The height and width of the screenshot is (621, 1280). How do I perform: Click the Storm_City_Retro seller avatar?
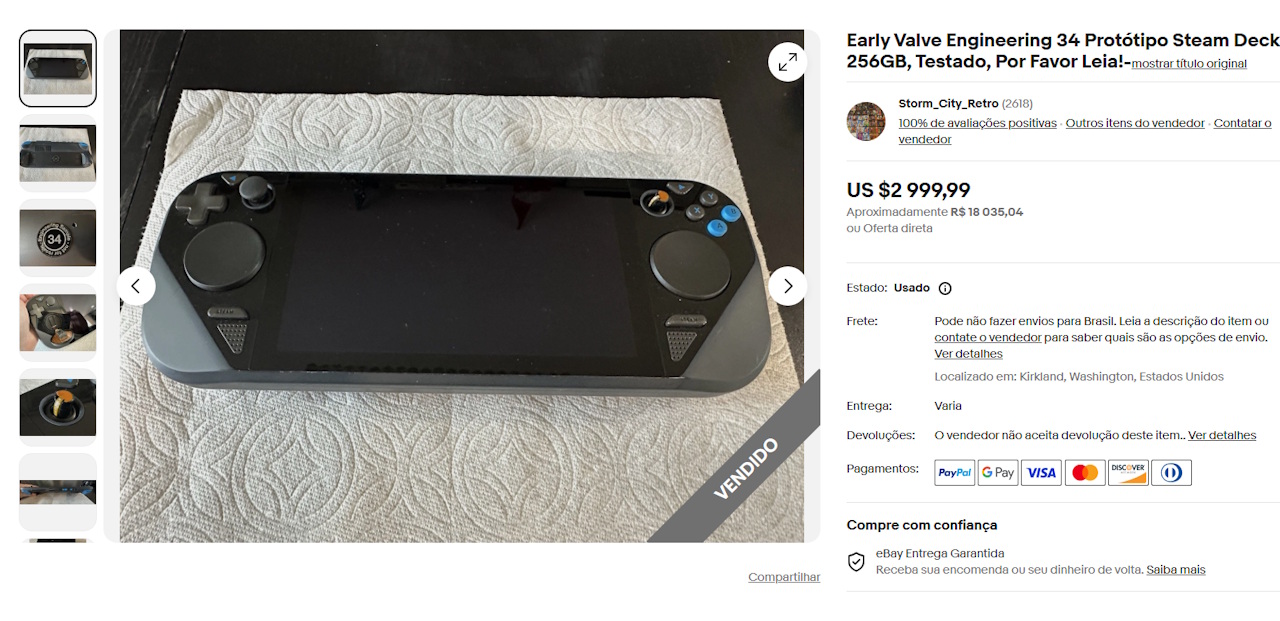coord(866,121)
